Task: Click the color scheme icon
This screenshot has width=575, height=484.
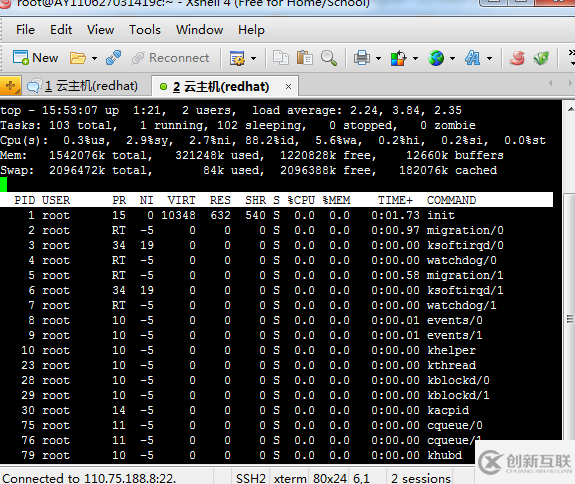Action: coord(399,58)
